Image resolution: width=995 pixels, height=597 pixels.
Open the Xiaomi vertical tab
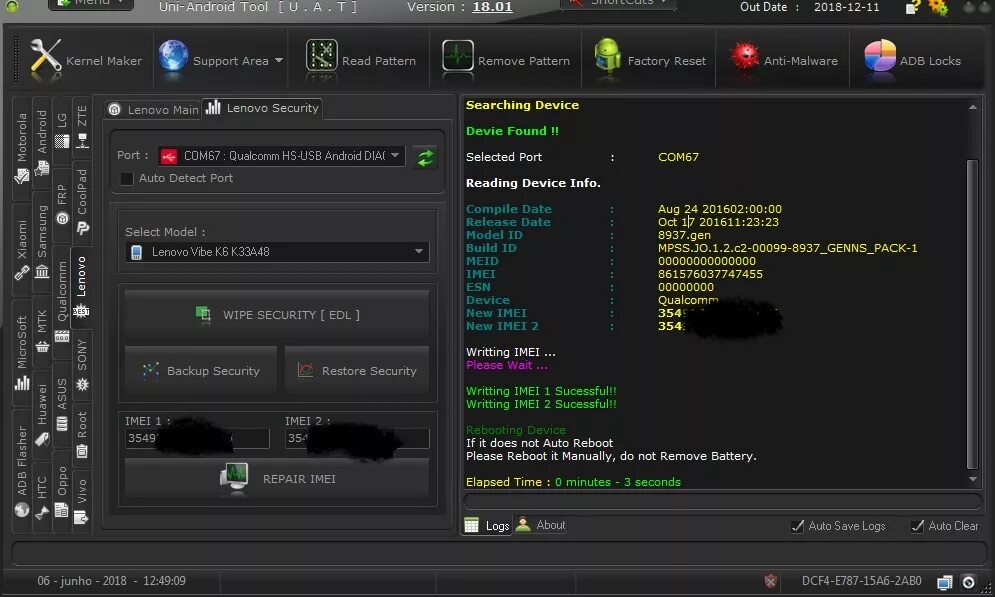22,250
